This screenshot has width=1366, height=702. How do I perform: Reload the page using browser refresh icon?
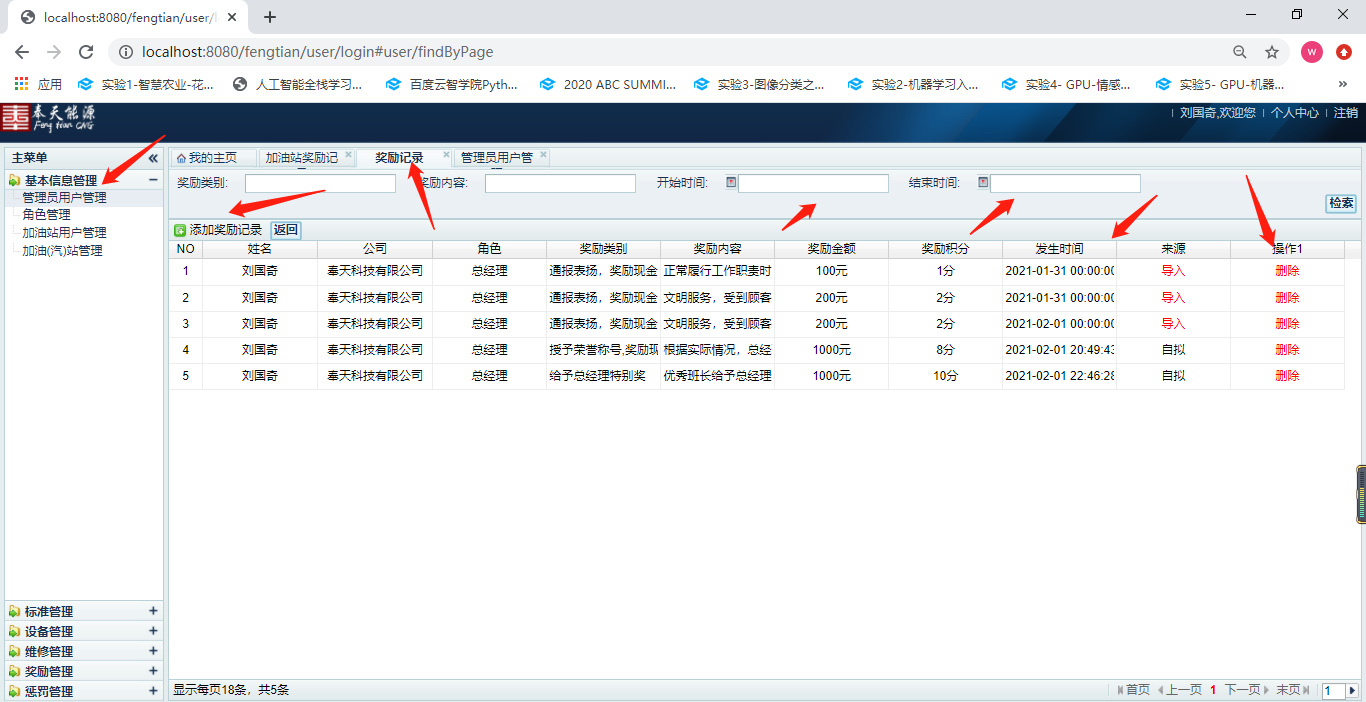point(86,52)
